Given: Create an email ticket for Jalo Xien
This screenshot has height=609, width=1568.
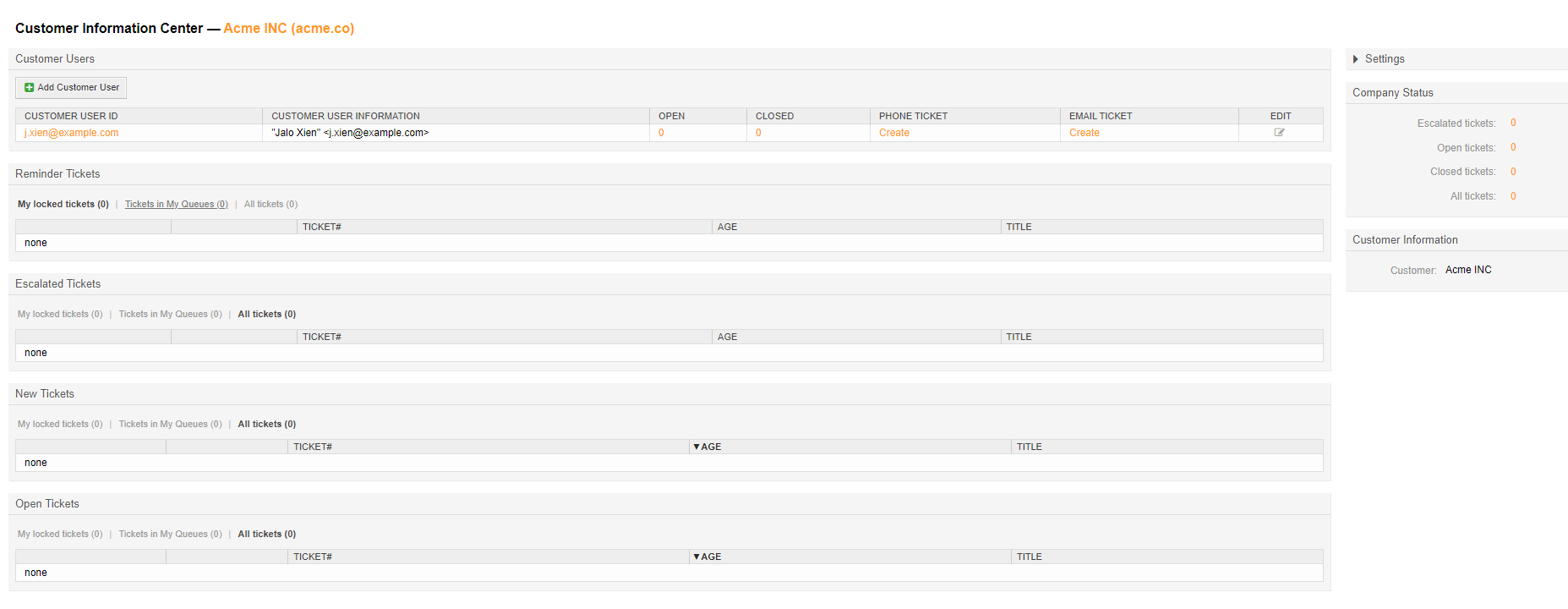Looking at the screenshot, I should pyautogui.click(x=1084, y=133).
